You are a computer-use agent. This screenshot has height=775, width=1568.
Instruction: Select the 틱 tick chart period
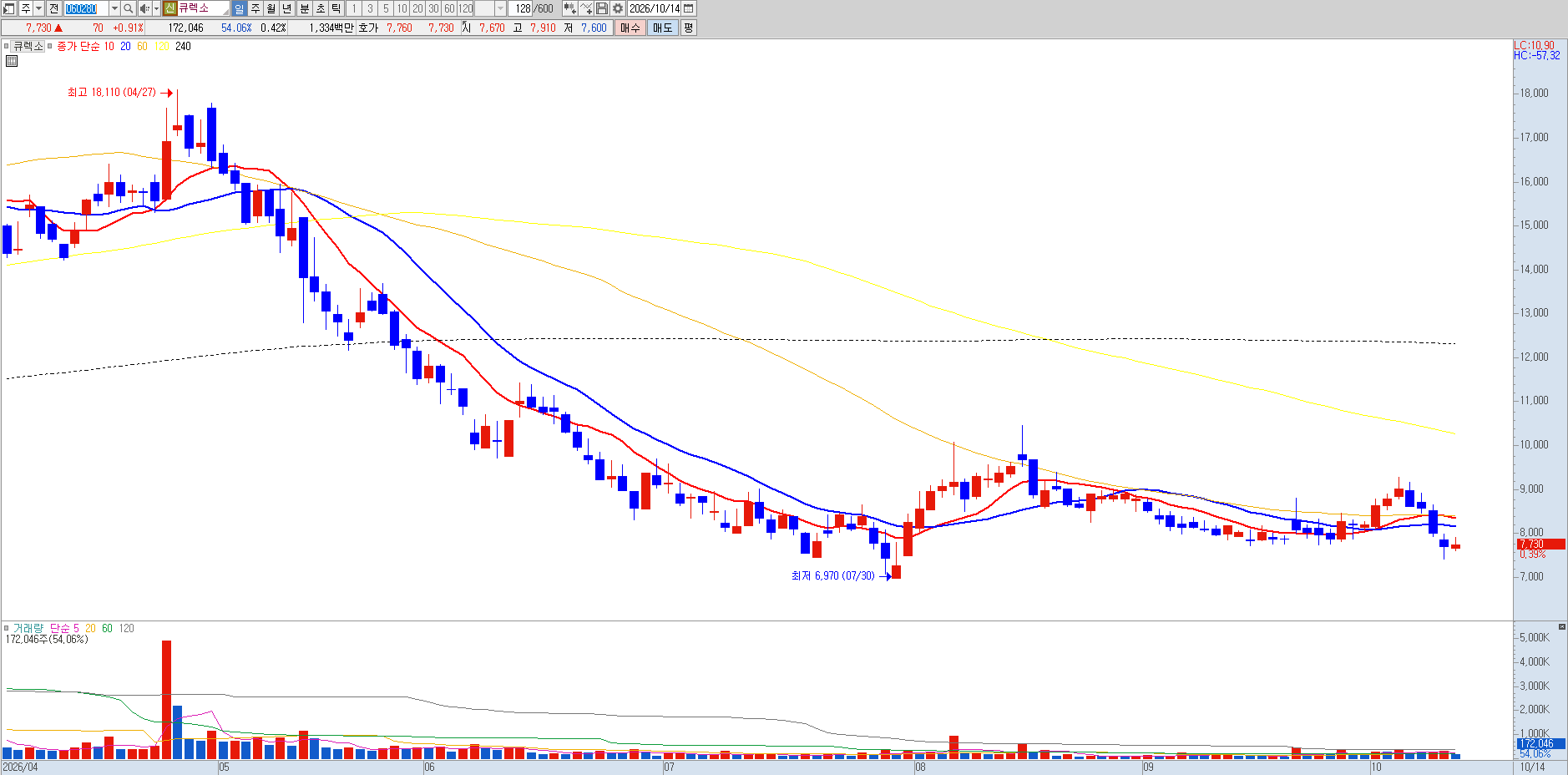tap(336, 8)
